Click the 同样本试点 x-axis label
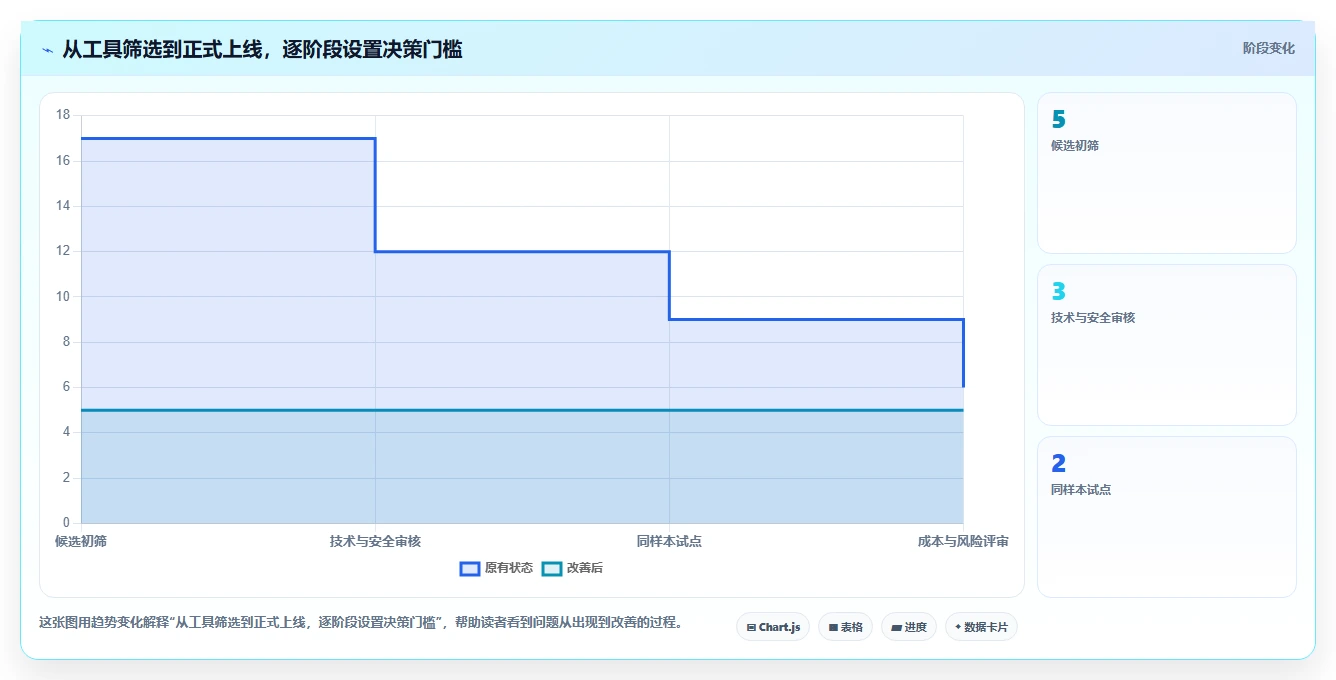Image resolution: width=1336 pixels, height=680 pixels. 669,541
